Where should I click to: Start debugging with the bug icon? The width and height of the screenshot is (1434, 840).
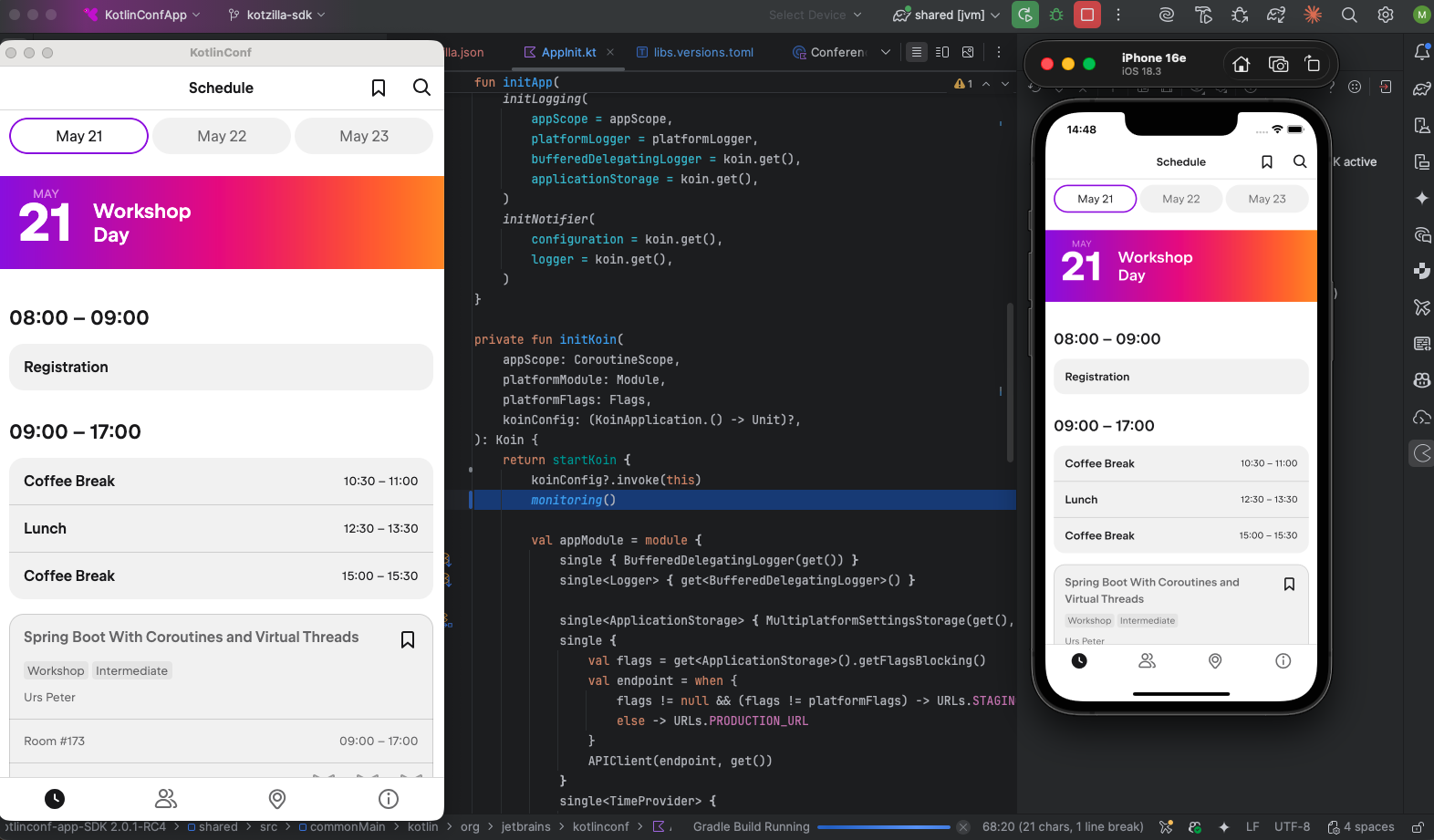[1056, 15]
